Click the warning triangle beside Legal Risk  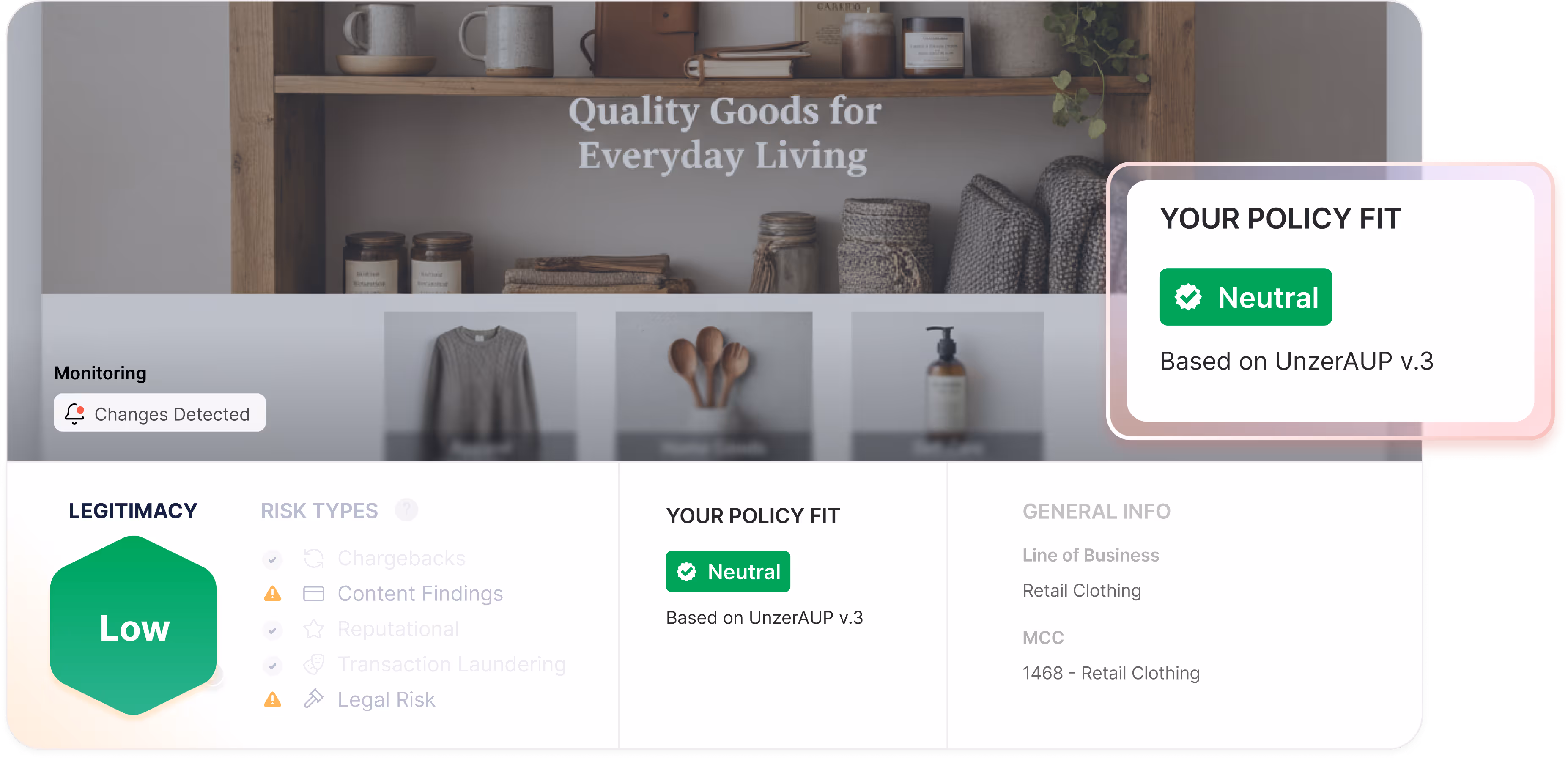tap(272, 699)
